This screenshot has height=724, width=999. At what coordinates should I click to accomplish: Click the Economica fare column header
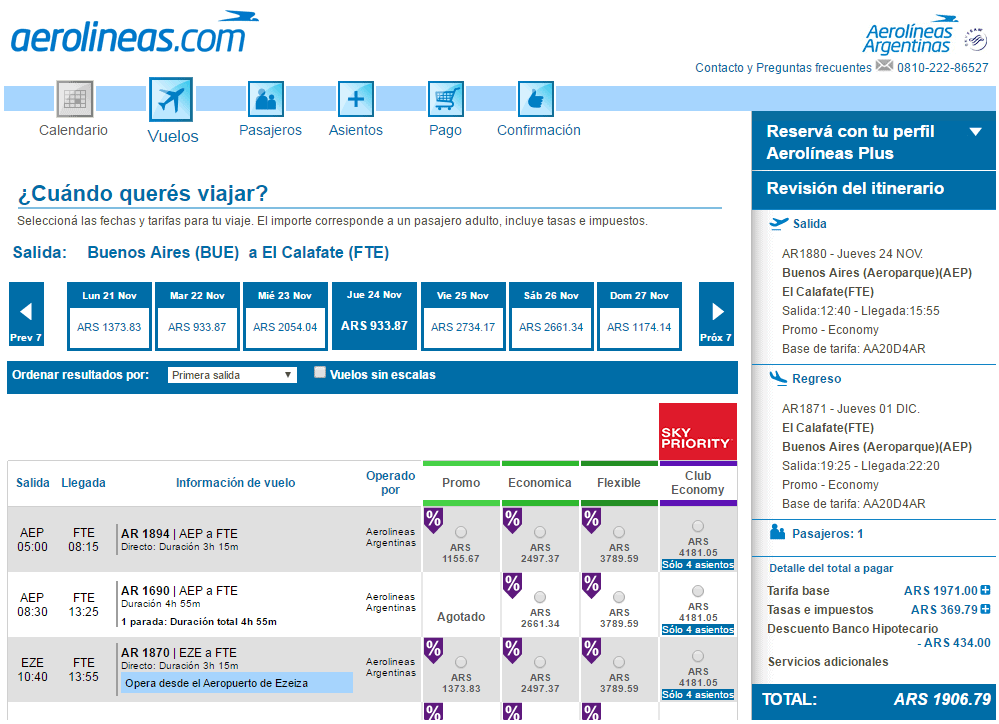point(540,482)
